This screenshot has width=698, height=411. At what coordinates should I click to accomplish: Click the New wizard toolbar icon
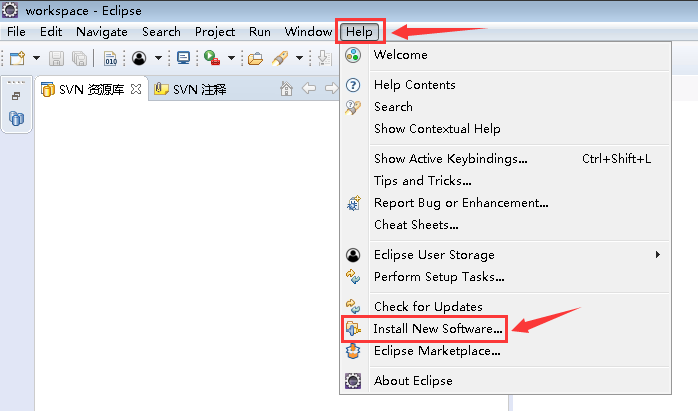tap(17, 58)
